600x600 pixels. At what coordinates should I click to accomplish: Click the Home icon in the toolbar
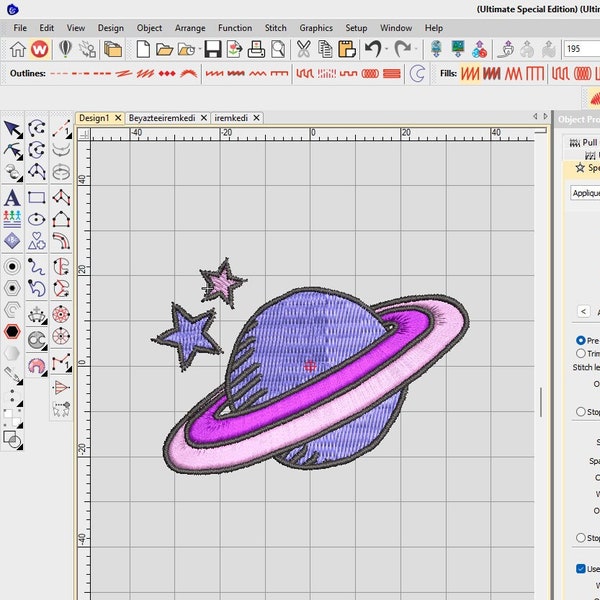tap(18, 49)
